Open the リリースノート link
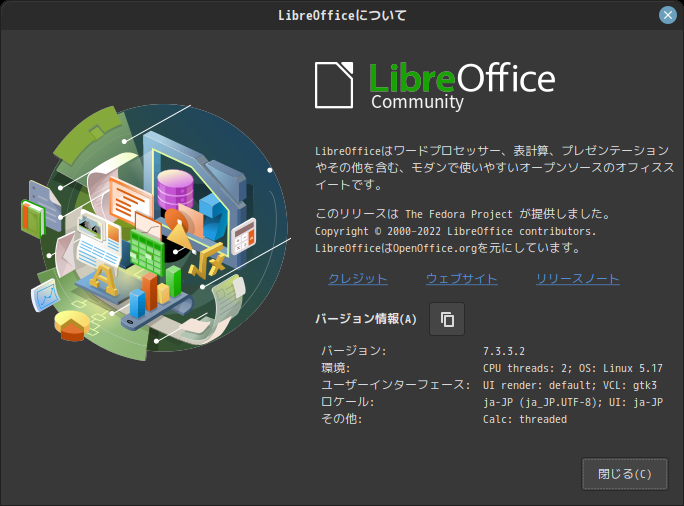Screen dimensions: 684x506 tap(578, 279)
